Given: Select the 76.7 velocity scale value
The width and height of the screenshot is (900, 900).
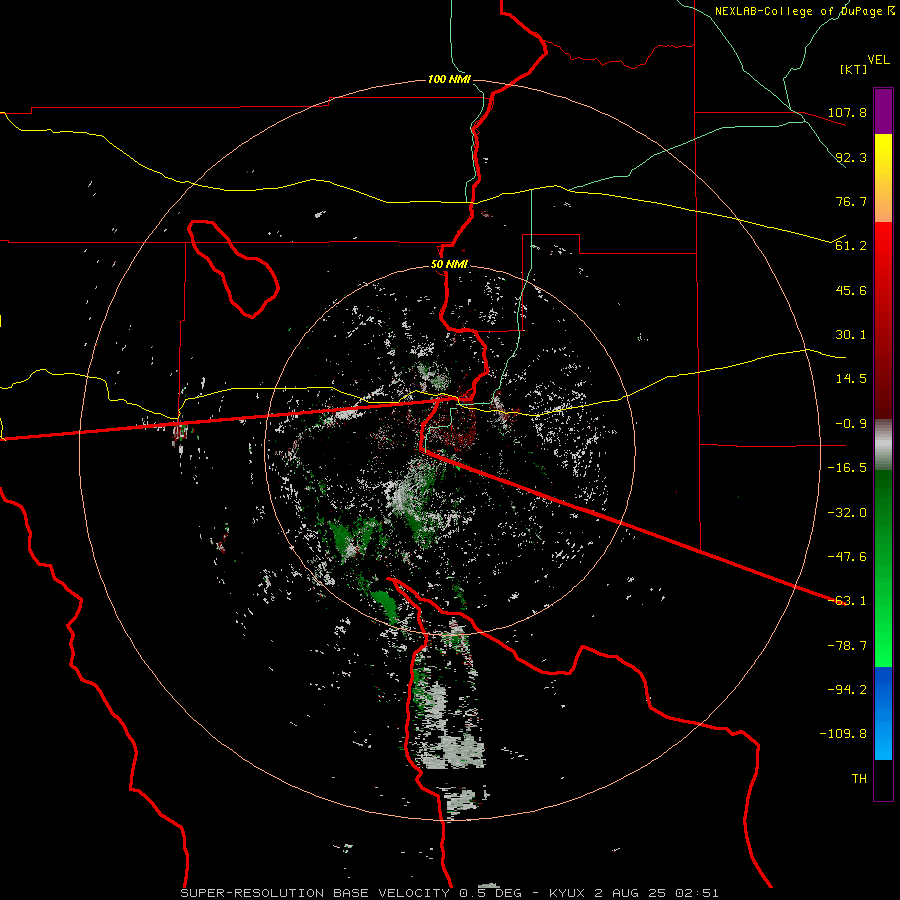Looking at the screenshot, I should tap(851, 201).
